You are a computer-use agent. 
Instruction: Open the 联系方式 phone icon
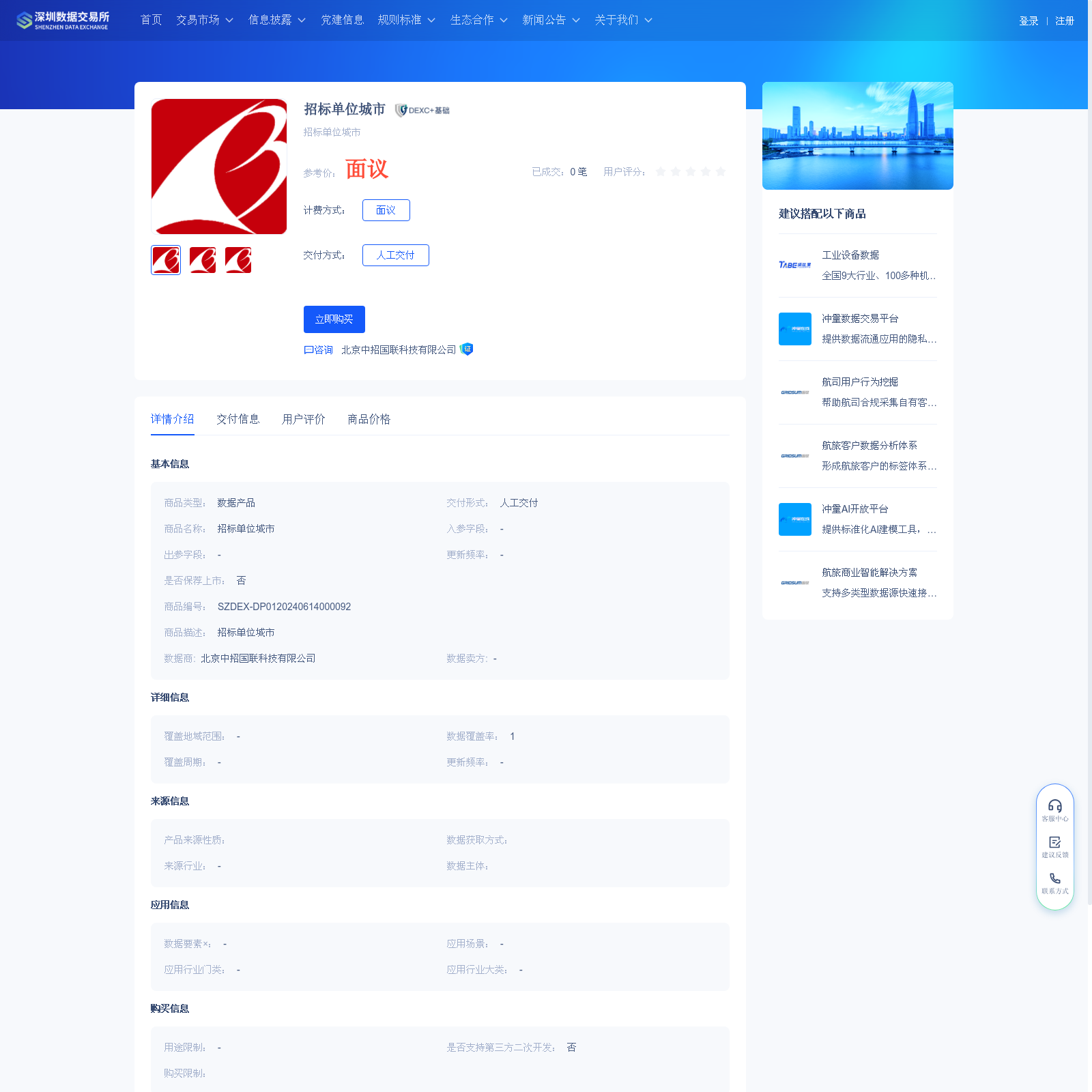coord(1055,883)
